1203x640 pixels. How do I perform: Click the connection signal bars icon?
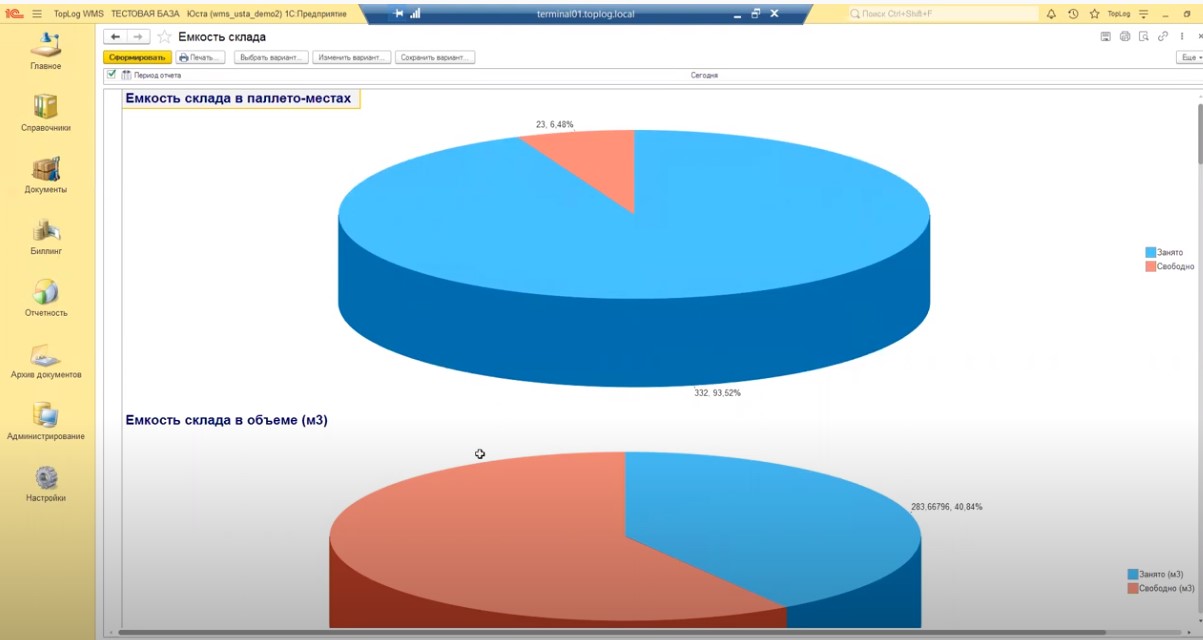click(415, 14)
